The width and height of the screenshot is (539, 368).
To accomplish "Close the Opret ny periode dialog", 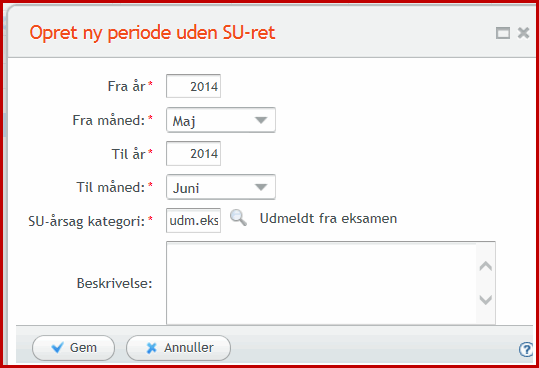I will point(524,33).
